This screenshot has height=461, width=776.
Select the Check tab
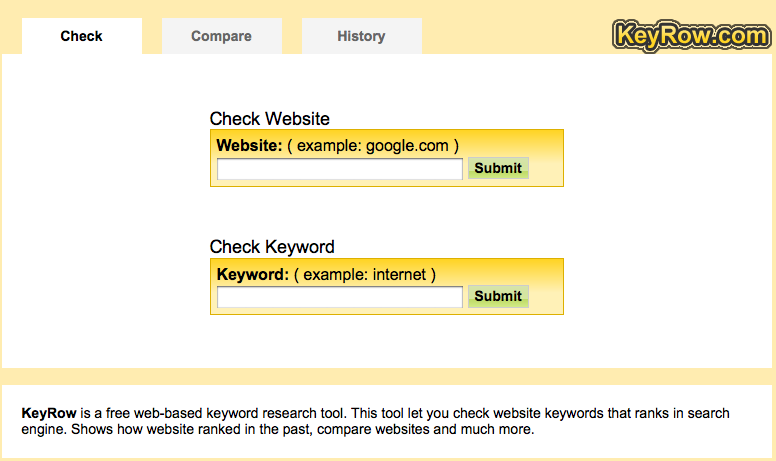pyautogui.click(x=81, y=36)
